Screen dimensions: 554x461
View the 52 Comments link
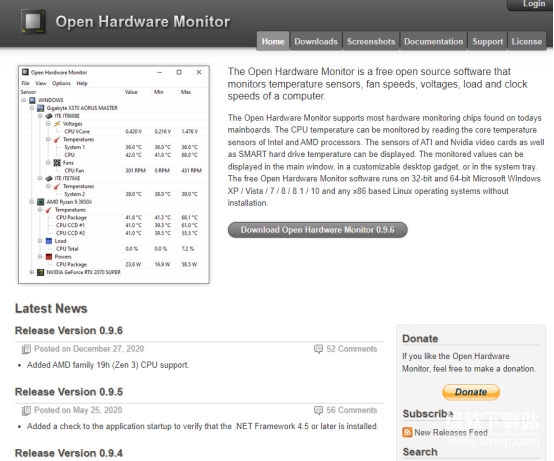(352, 349)
